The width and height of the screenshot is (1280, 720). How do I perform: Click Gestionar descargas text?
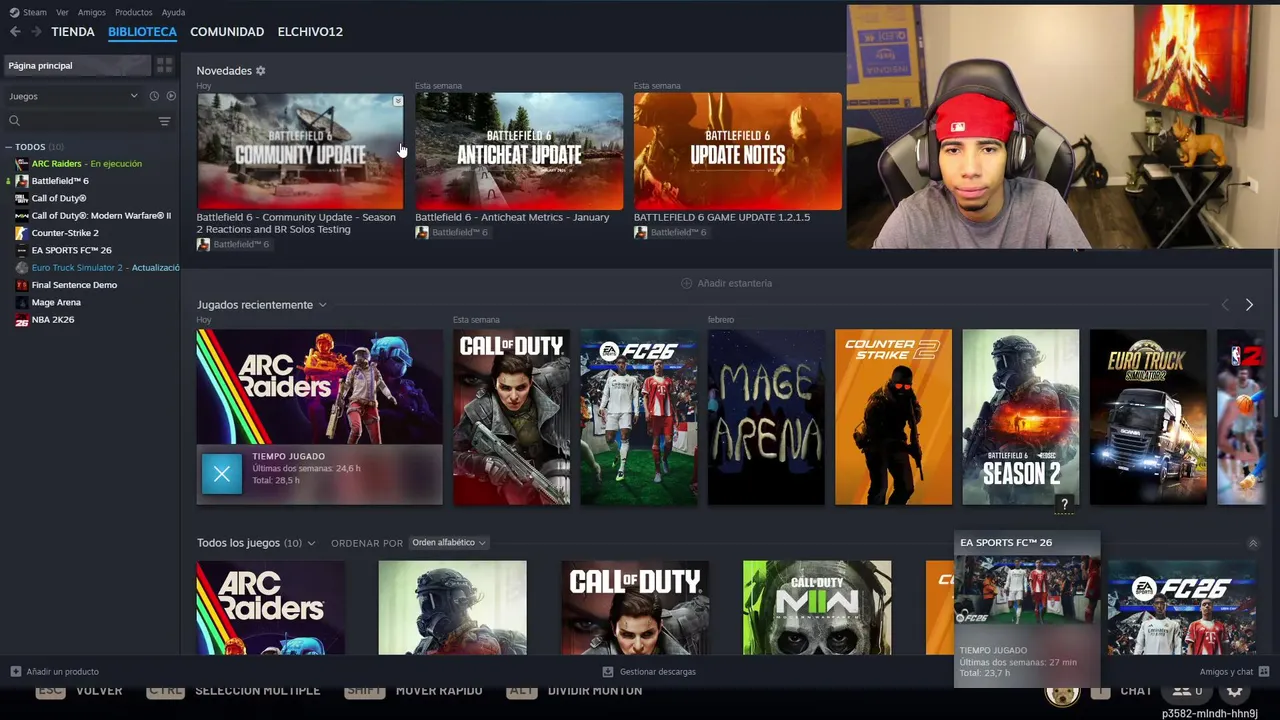(x=658, y=672)
